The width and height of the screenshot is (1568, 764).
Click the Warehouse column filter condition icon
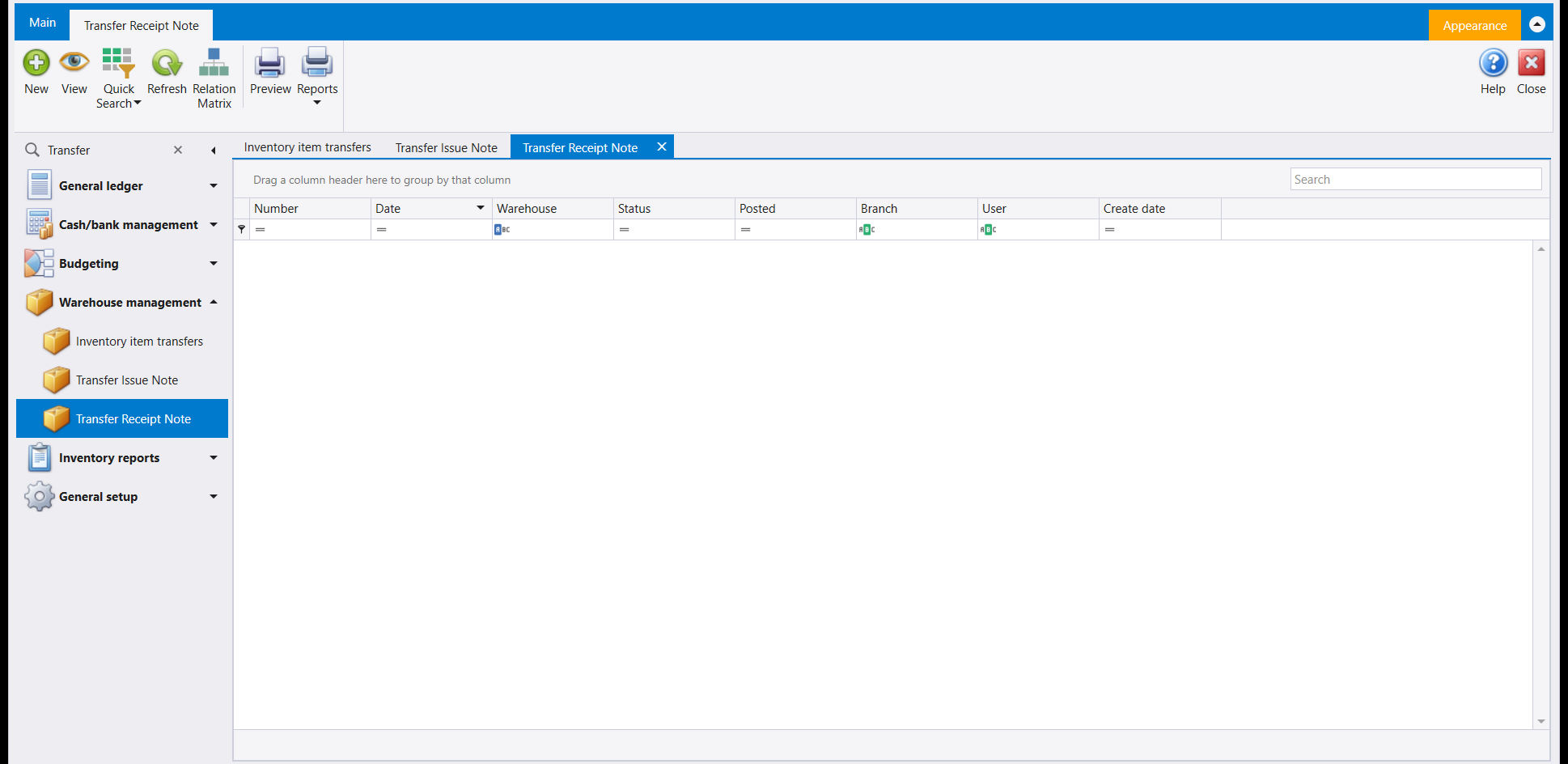pos(502,230)
